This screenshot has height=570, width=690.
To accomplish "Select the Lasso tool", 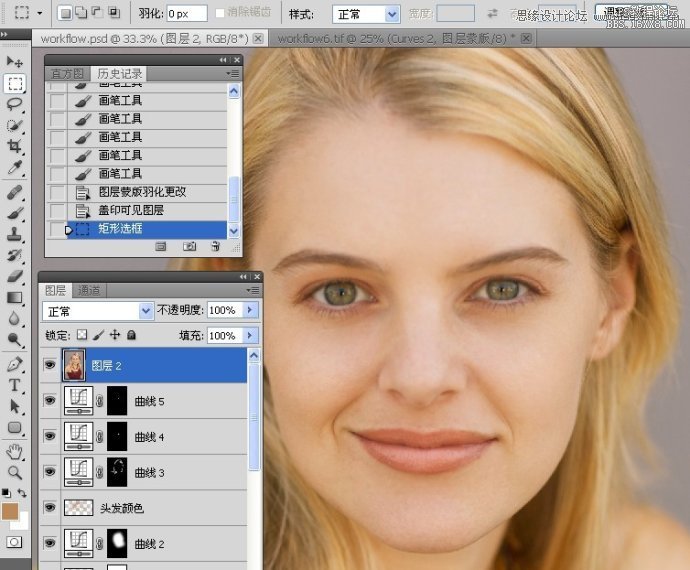I will (x=15, y=104).
